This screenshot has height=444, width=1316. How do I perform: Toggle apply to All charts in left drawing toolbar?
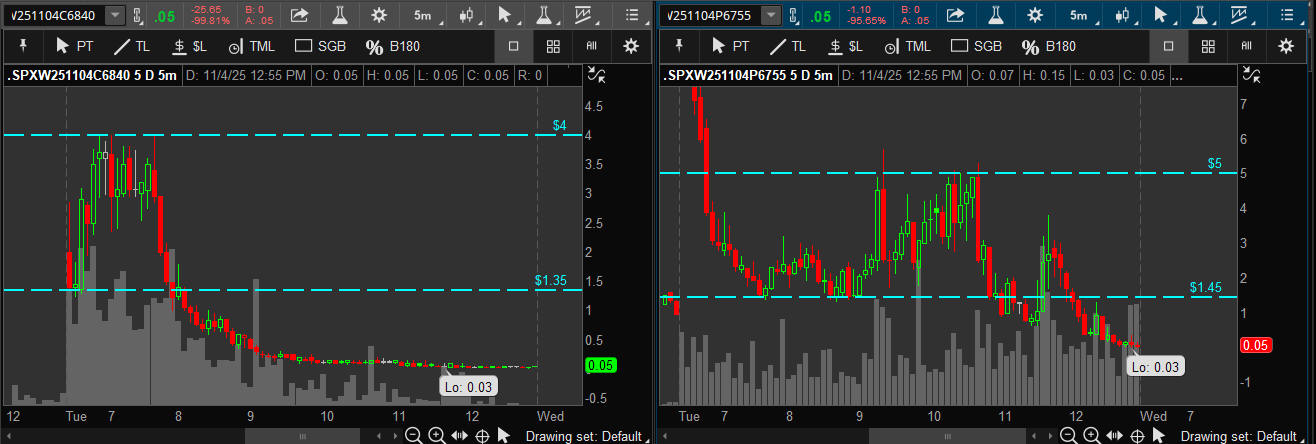(591, 46)
